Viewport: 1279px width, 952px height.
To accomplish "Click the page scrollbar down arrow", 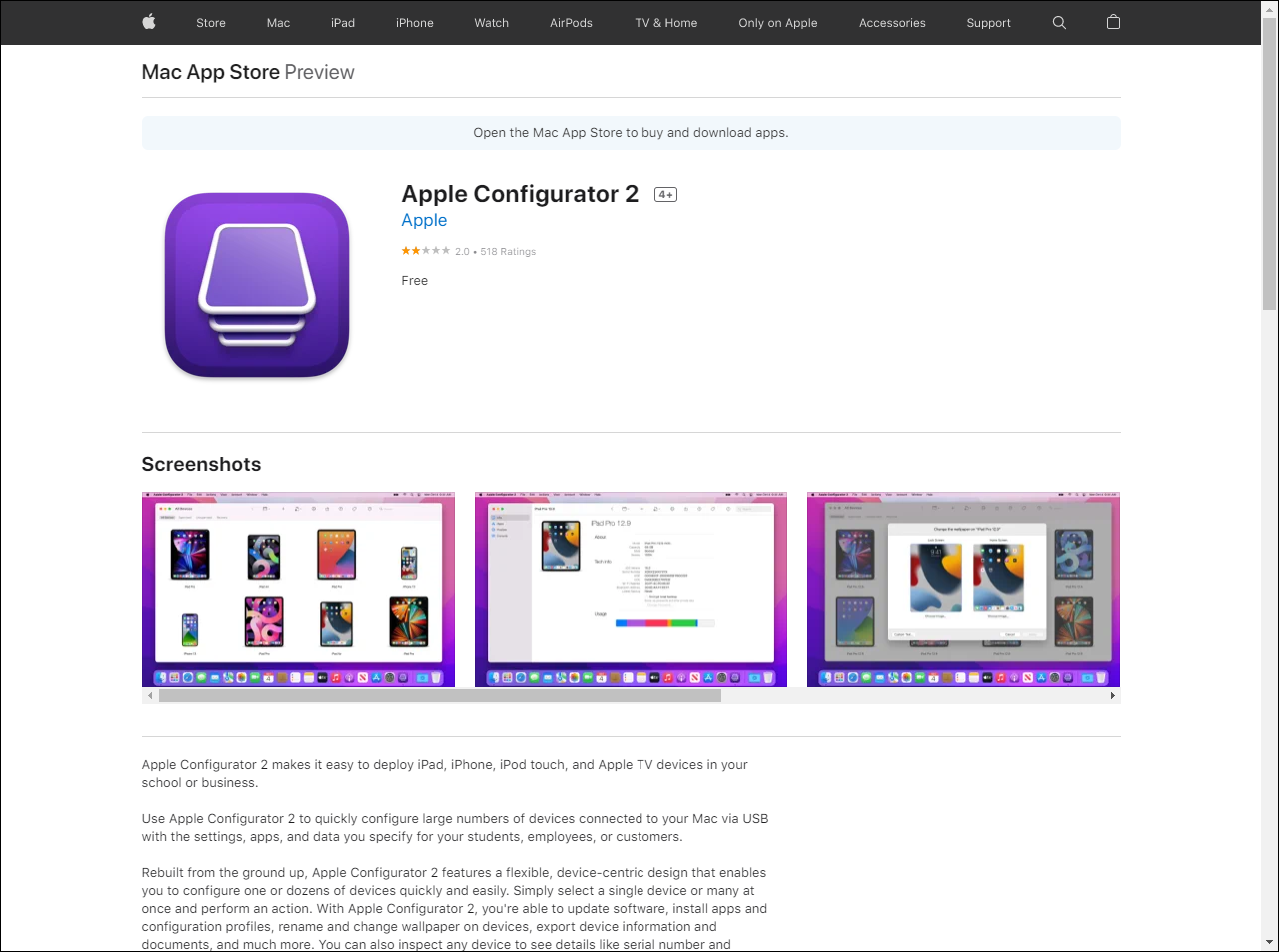I will pyautogui.click(x=1270, y=943).
